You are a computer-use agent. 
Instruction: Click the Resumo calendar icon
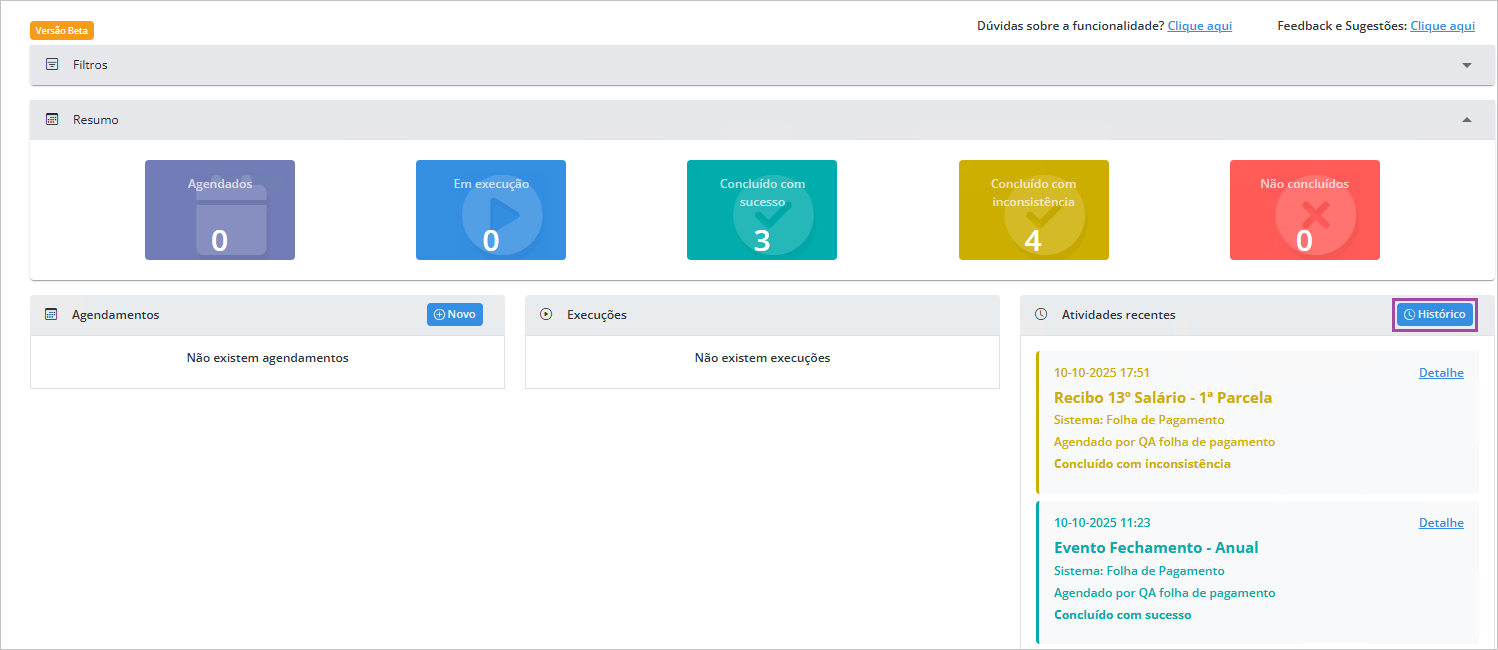pyautogui.click(x=52, y=120)
